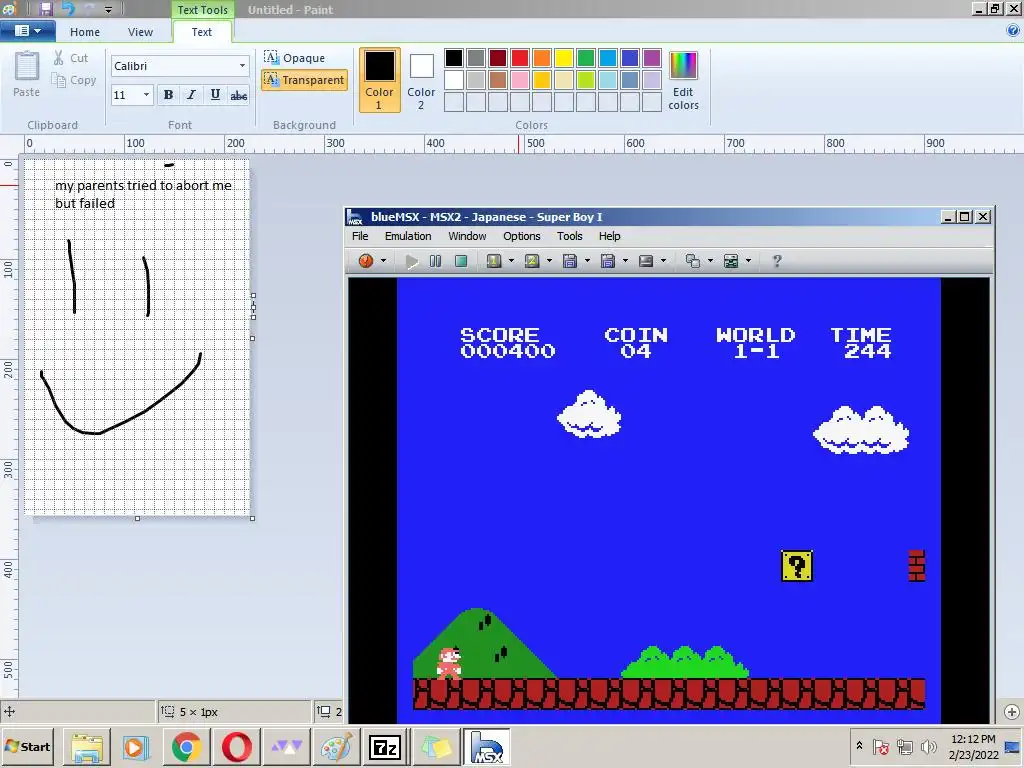
Task: Expand the second disk drive dropdown arrow
Action: (625, 261)
